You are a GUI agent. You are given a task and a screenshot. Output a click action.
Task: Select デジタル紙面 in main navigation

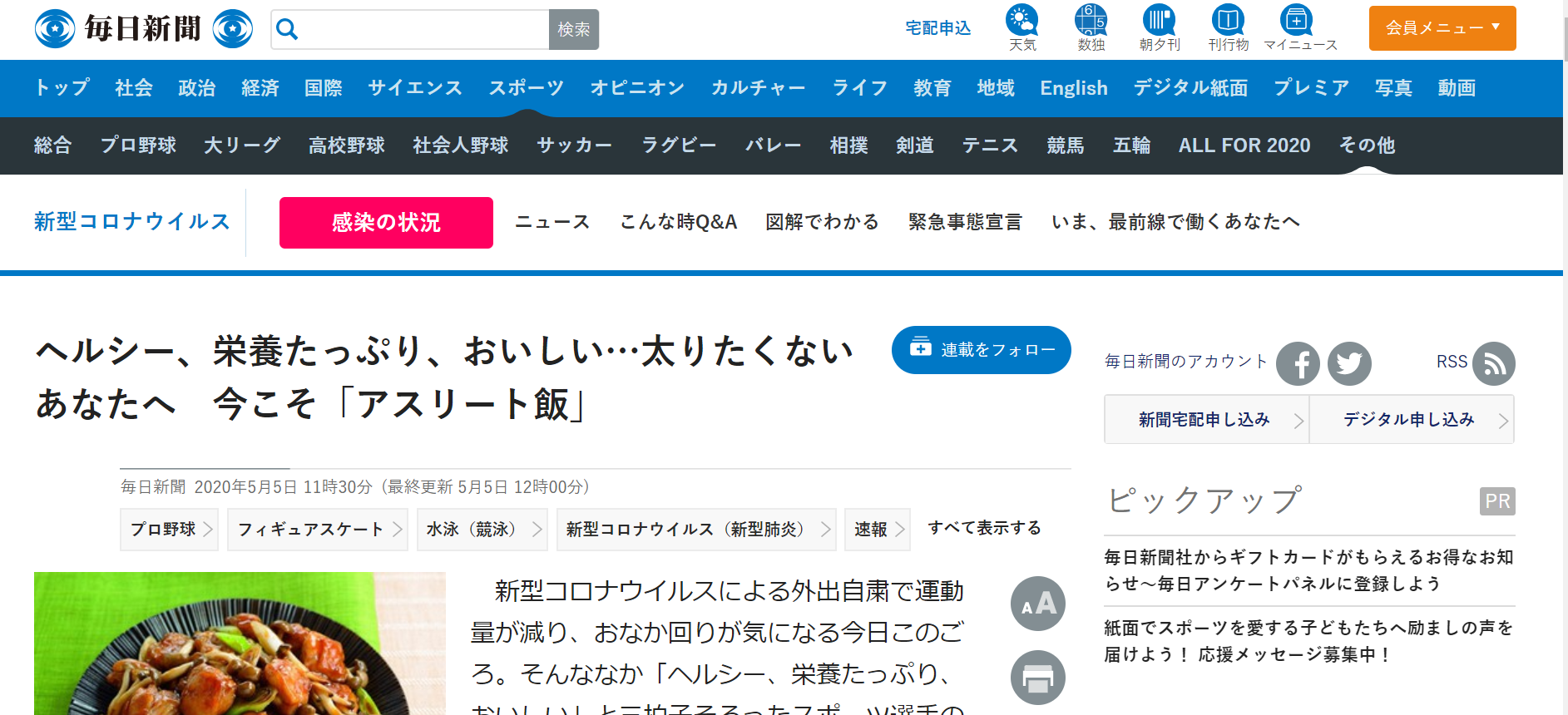click(x=1190, y=88)
